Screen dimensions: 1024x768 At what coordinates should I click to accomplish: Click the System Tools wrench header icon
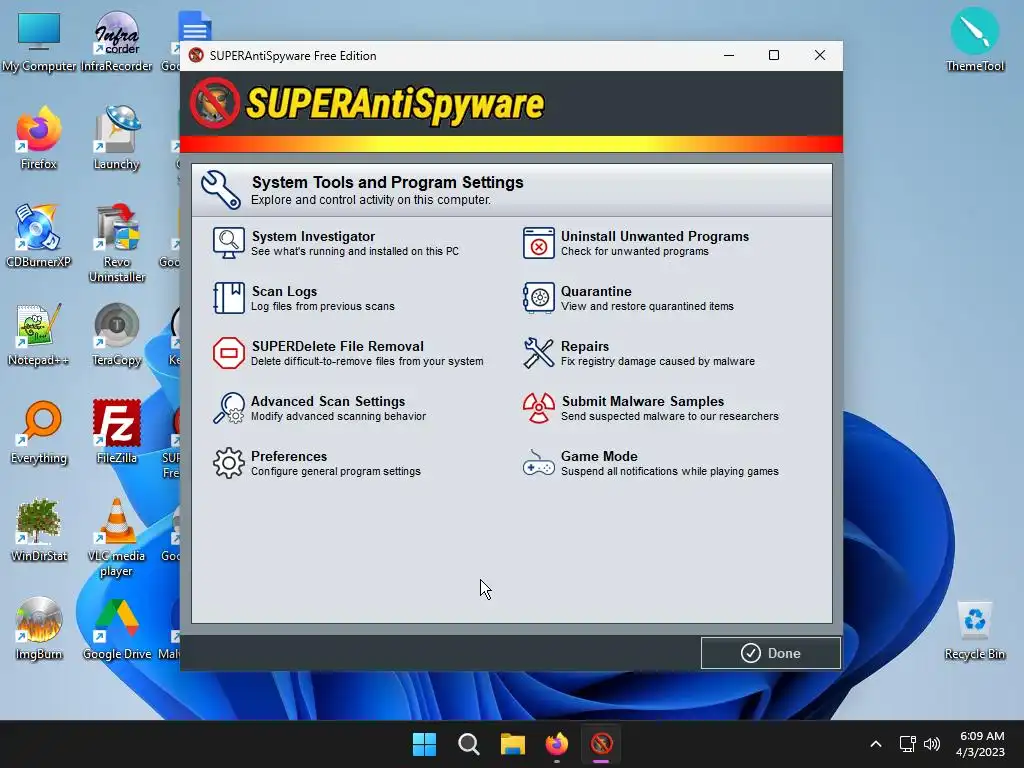tap(221, 189)
